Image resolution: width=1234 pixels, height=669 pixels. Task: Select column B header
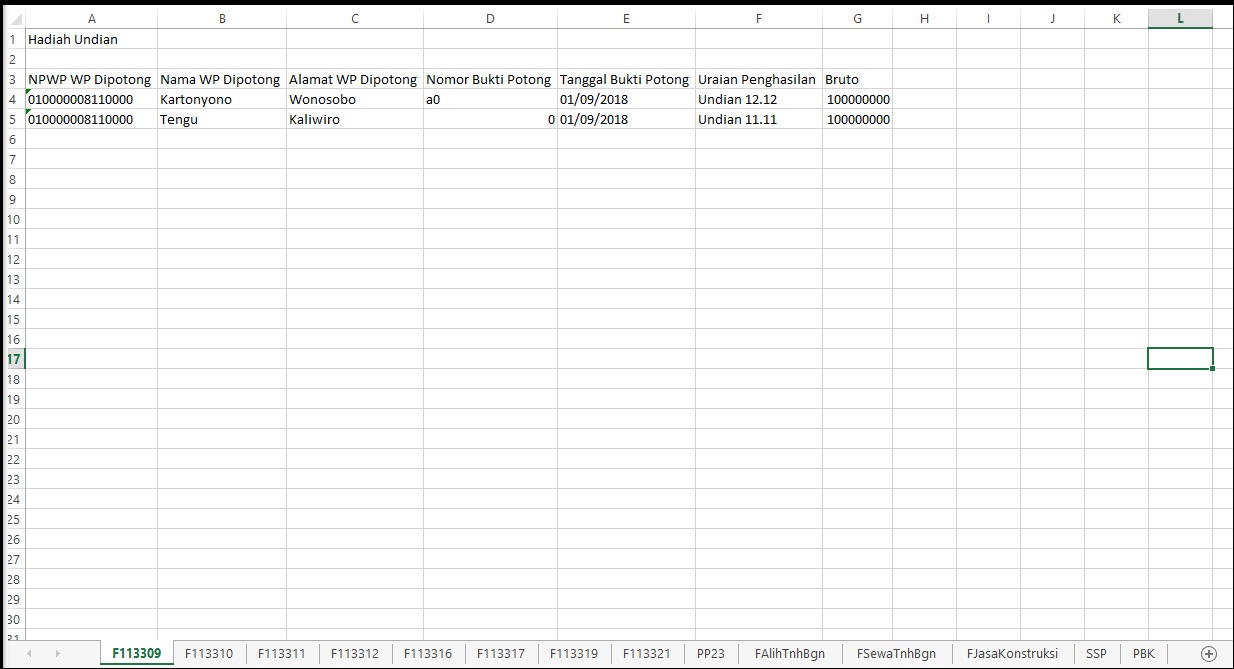[x=222, y=19]
